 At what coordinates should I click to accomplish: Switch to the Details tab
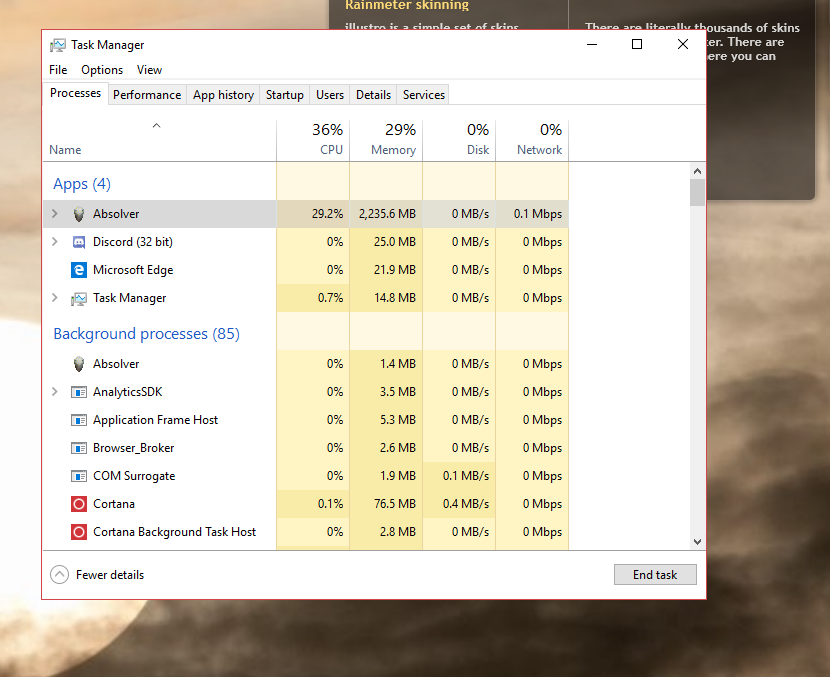[x=373, y=95]
